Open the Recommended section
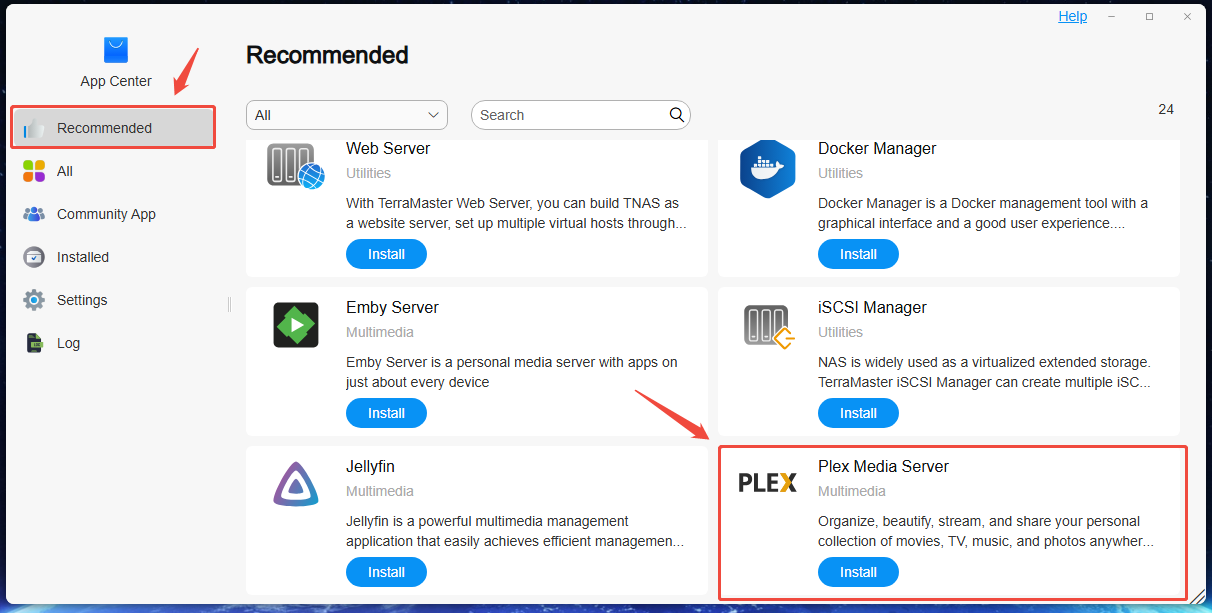 (113, 128)
